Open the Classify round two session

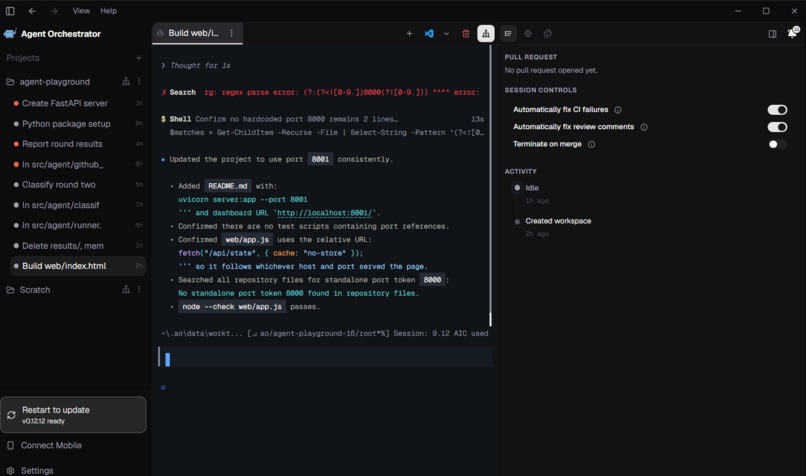(x=77, y=185)
